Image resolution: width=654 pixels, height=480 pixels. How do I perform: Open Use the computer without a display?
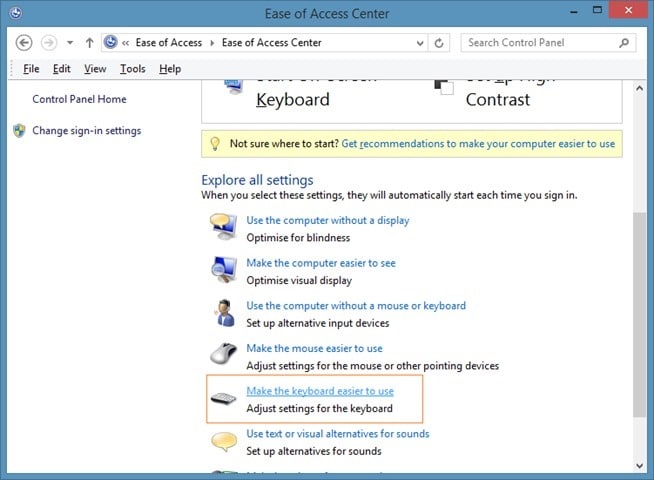click(328, 220)
